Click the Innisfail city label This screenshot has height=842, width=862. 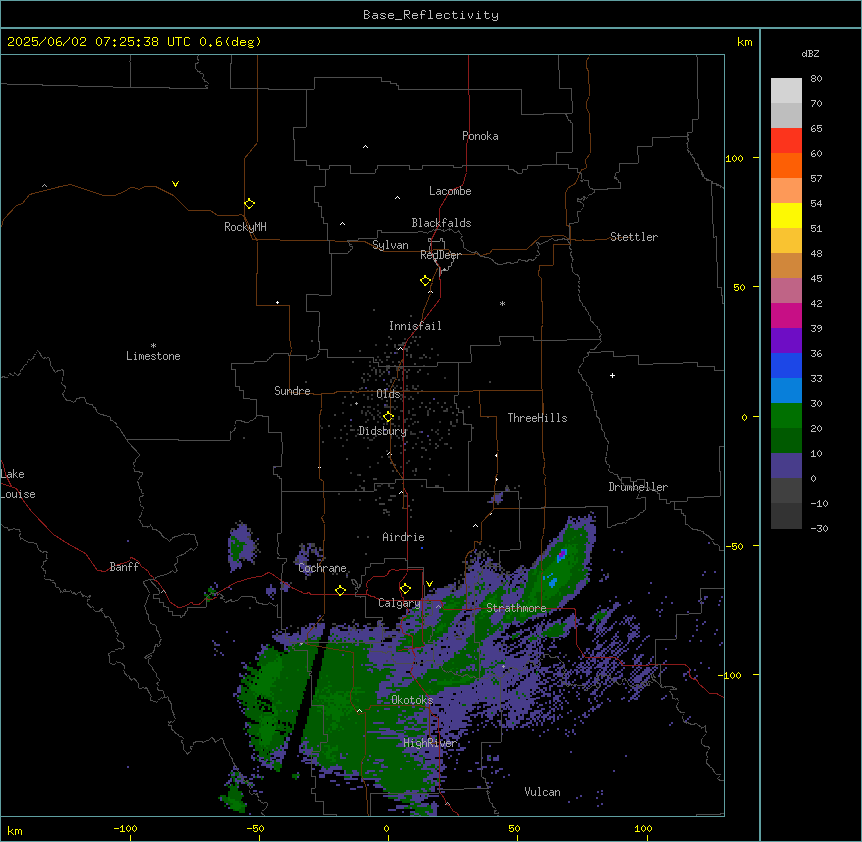click(415, 326)
